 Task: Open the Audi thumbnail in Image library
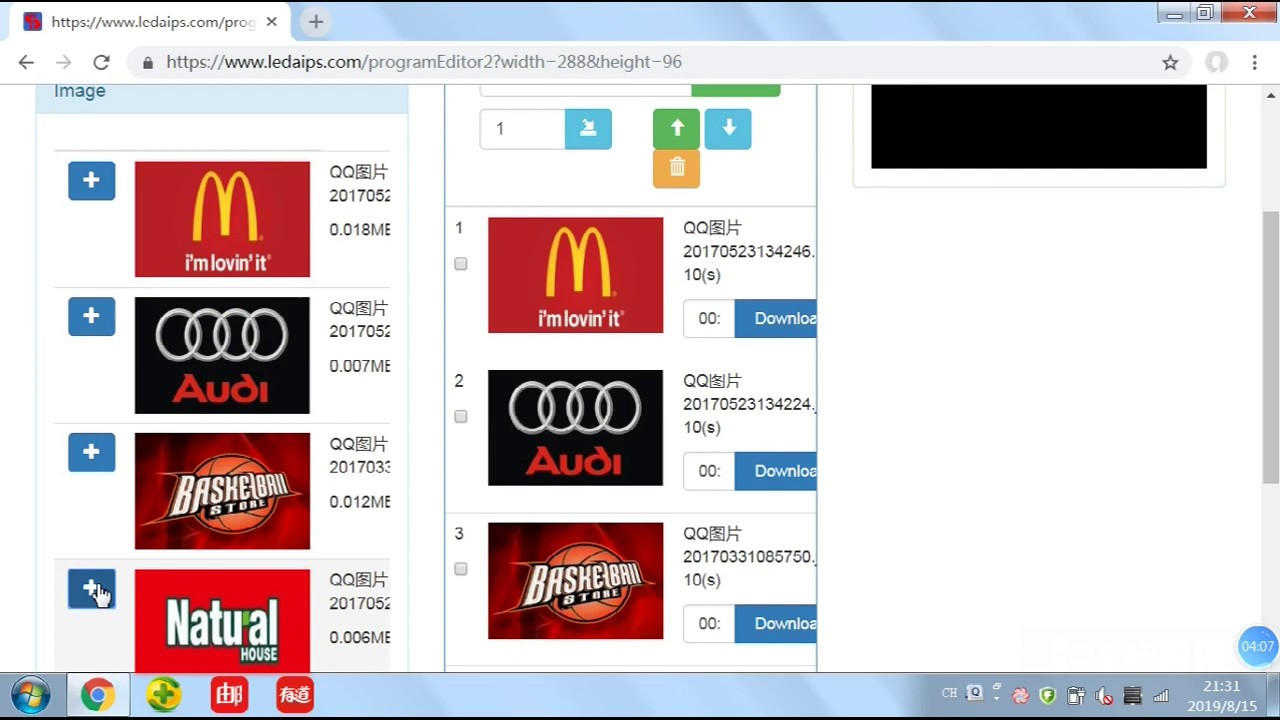[x=222, y=355]
